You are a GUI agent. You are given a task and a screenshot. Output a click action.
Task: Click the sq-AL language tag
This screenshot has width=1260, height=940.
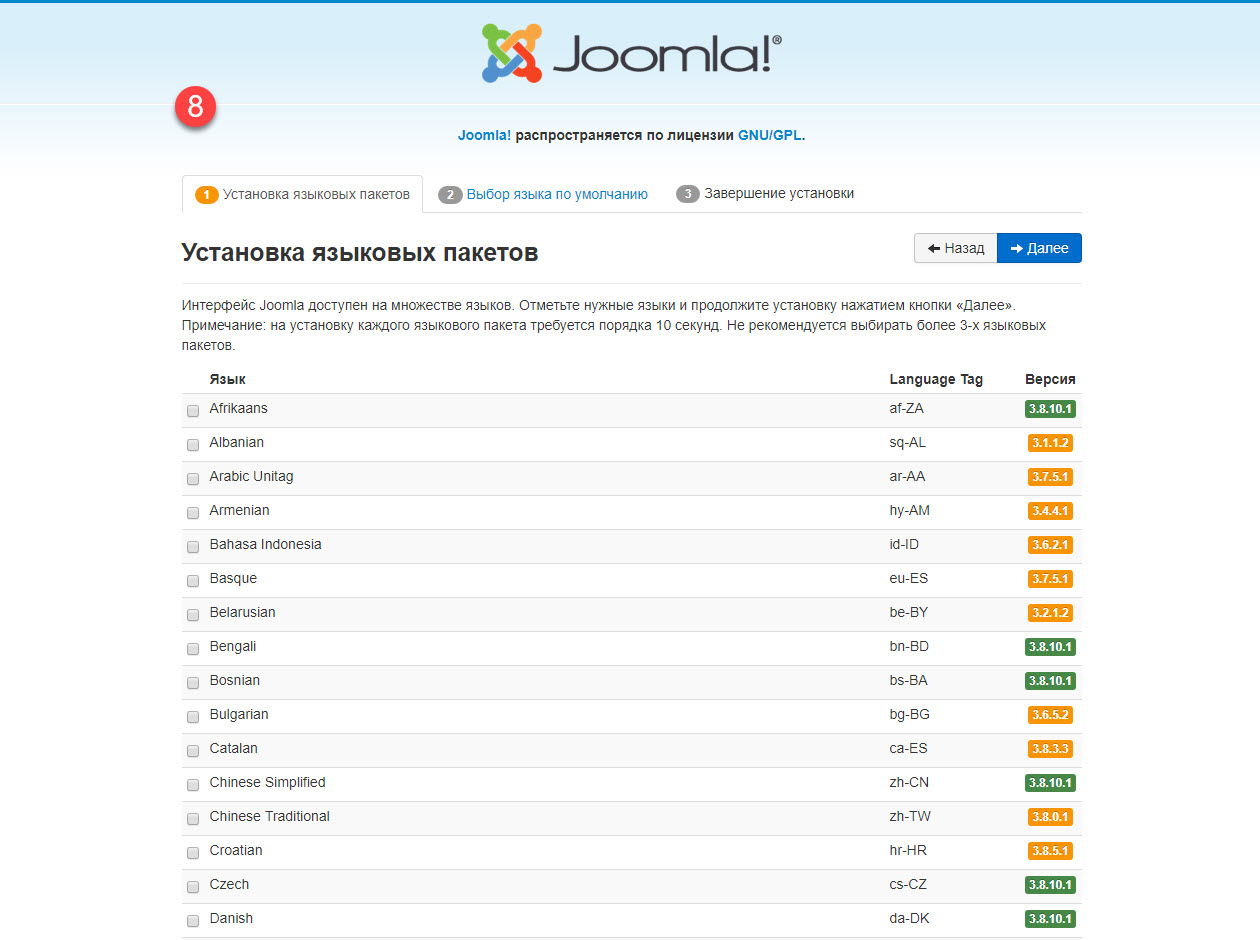click(x=908, y=442)
